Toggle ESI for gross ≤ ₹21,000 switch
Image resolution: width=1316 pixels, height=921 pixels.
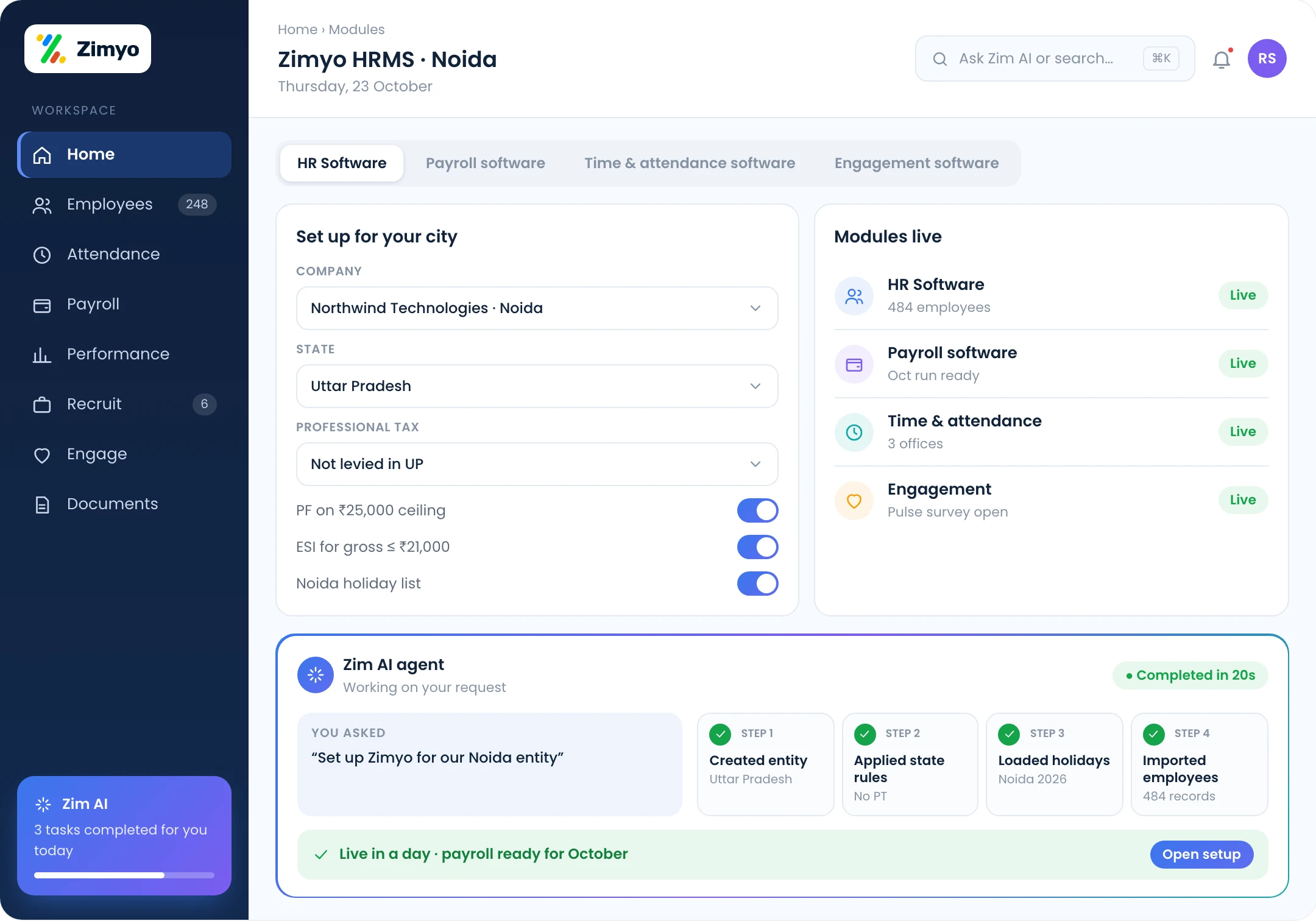click(x=757, y=547)
